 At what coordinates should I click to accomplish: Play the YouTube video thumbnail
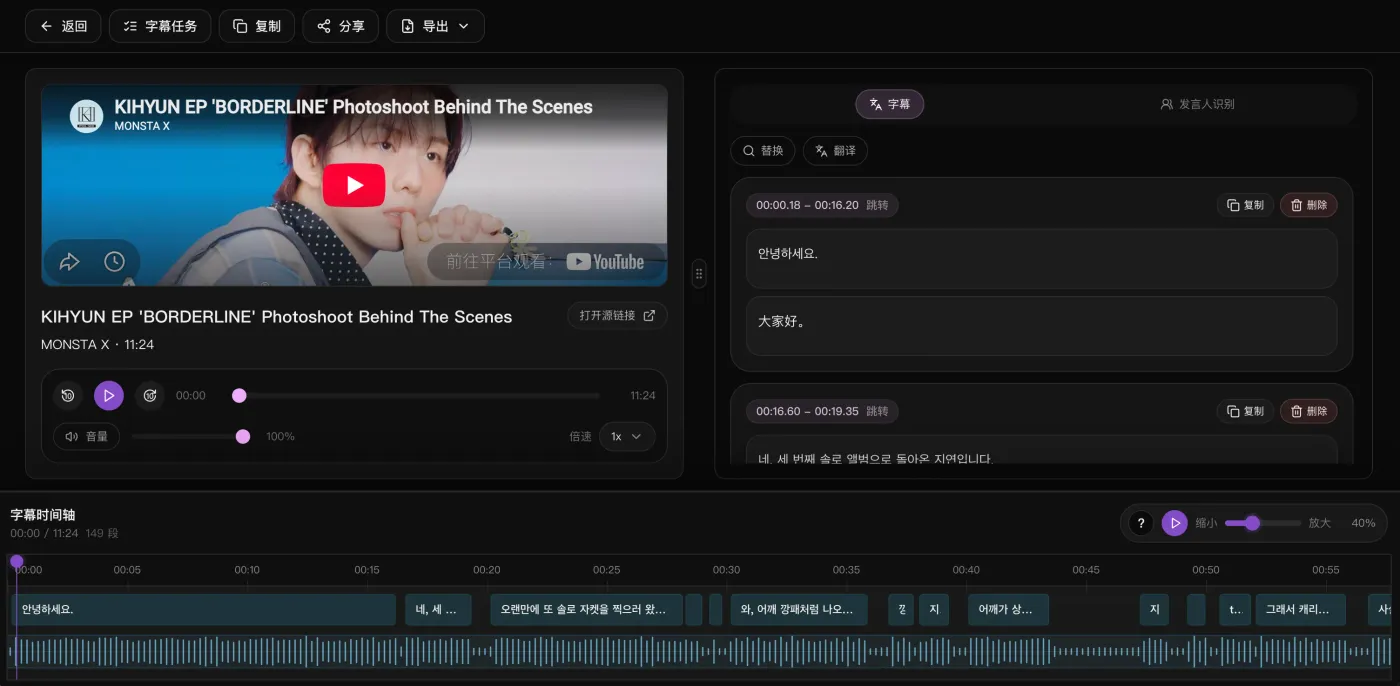(354, 185)
